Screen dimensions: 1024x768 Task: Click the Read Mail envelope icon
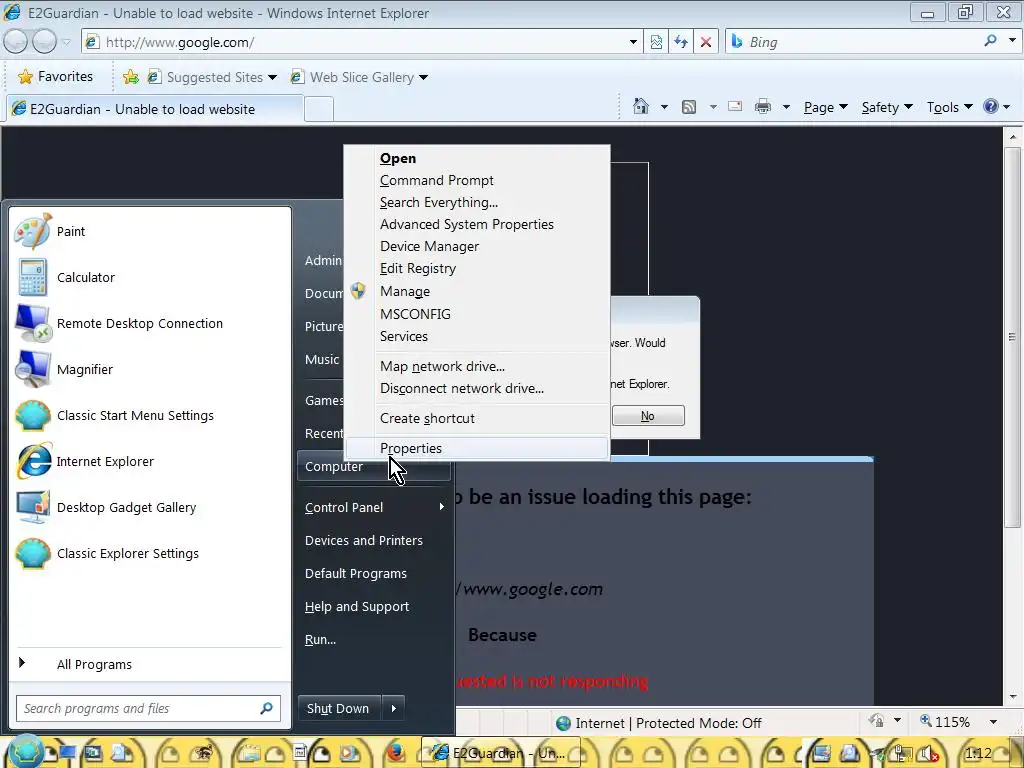click(735, 106)
